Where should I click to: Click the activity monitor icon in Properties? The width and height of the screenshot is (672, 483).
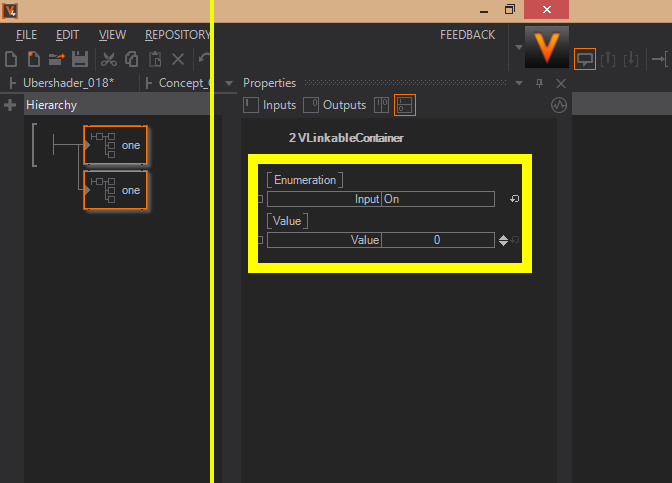[x=559, y=105]
